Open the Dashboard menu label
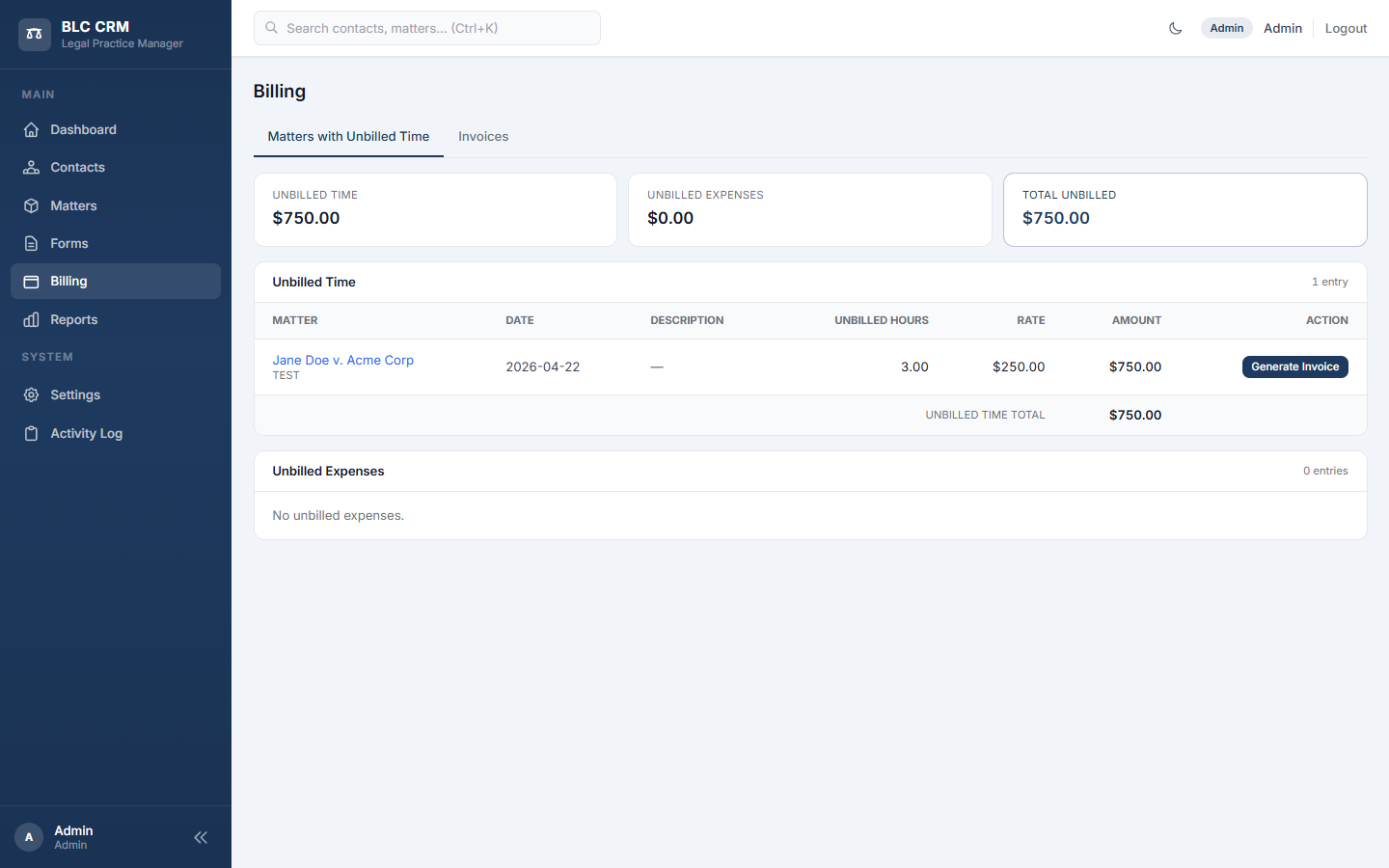The image size is (1389, 868). (x=83, y=130)
